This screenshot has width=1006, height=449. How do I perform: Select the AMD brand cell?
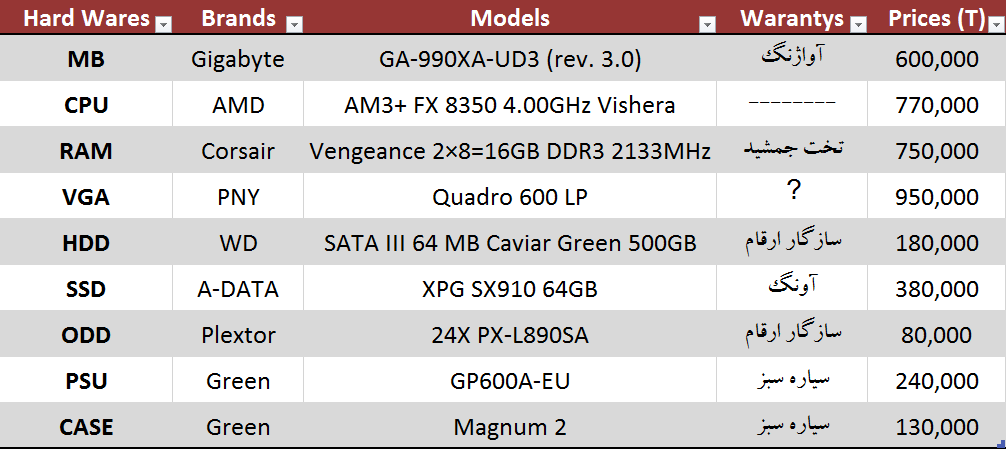point(237,105)
